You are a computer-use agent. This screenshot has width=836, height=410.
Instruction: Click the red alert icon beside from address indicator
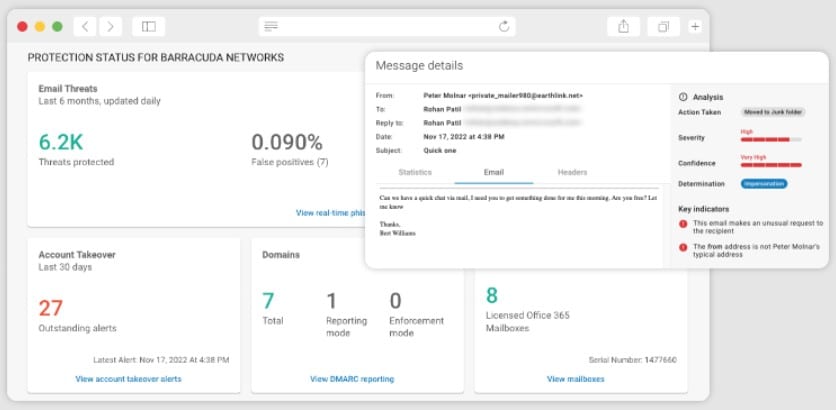pyautogui.click(x=683, y=247)
